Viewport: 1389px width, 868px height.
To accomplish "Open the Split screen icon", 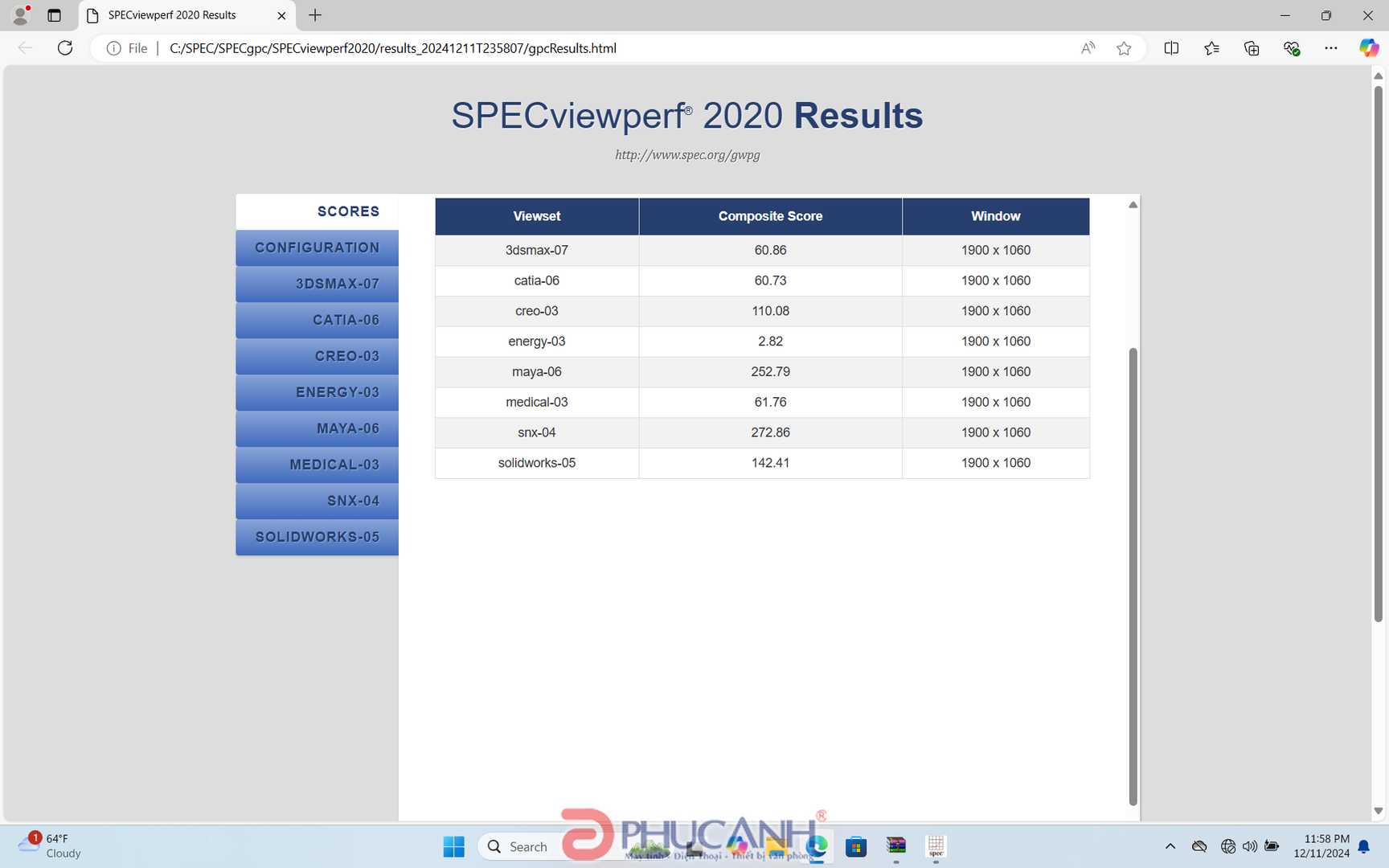I will click(x=1171, y=48).
